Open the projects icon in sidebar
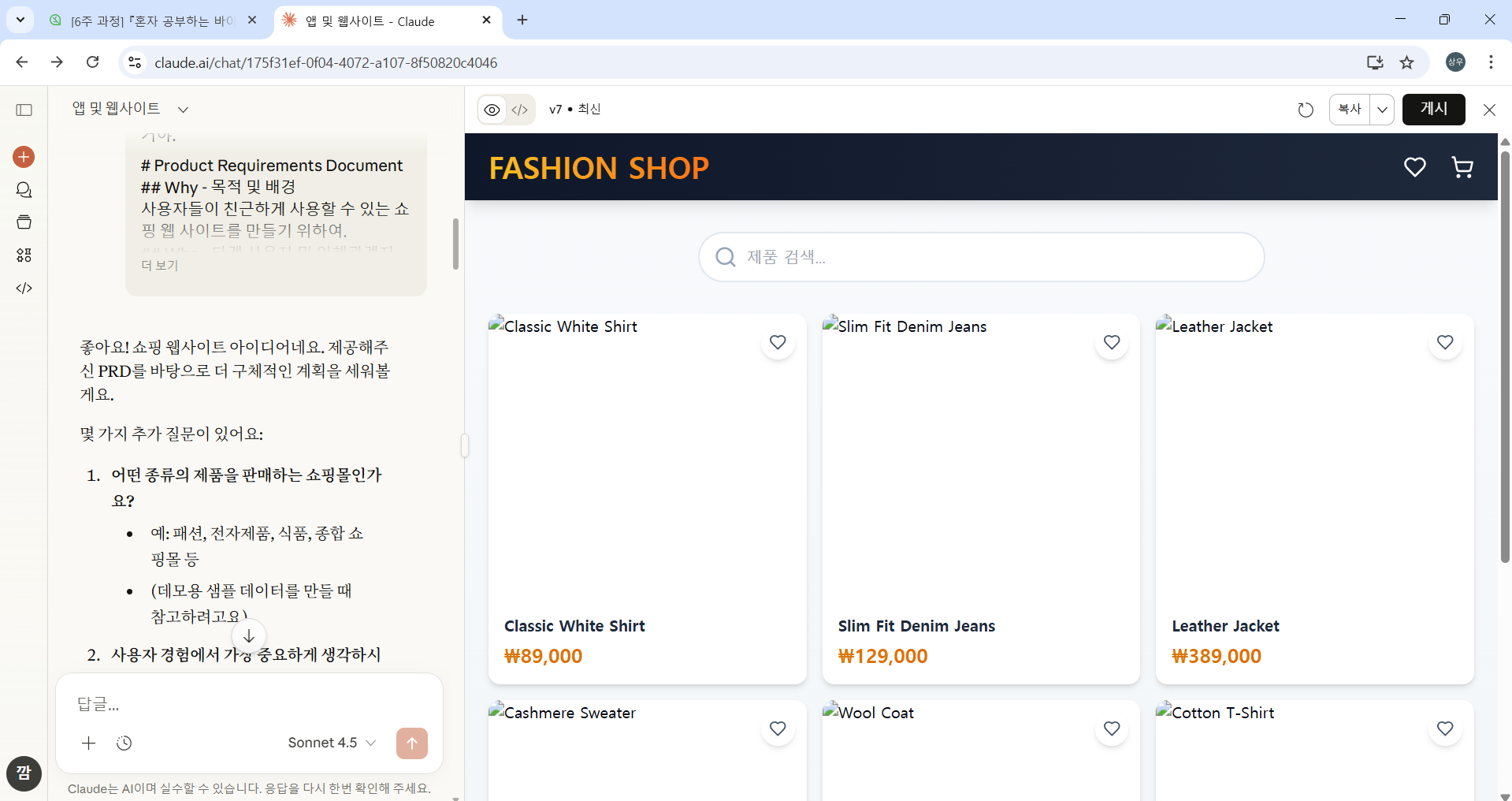 [24, 222]
